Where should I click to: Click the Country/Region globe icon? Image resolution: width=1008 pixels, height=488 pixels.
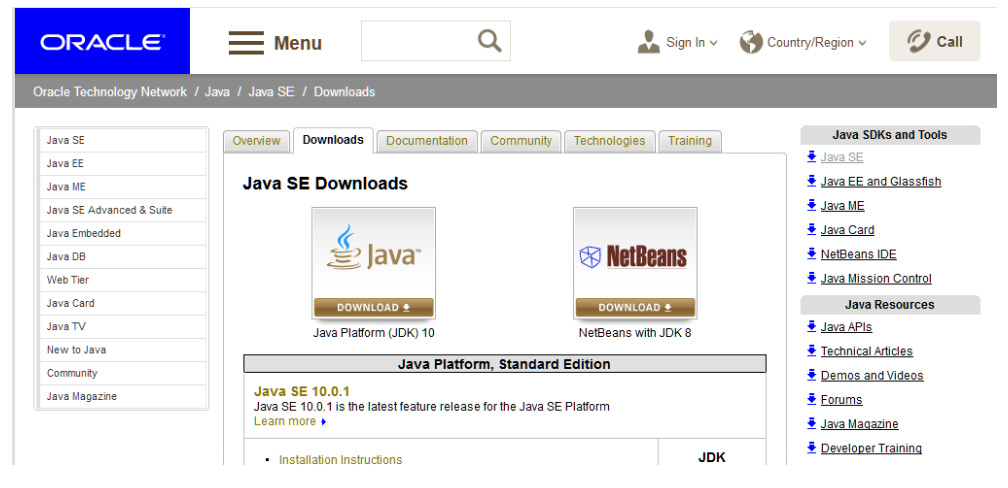tap(751, 42)
